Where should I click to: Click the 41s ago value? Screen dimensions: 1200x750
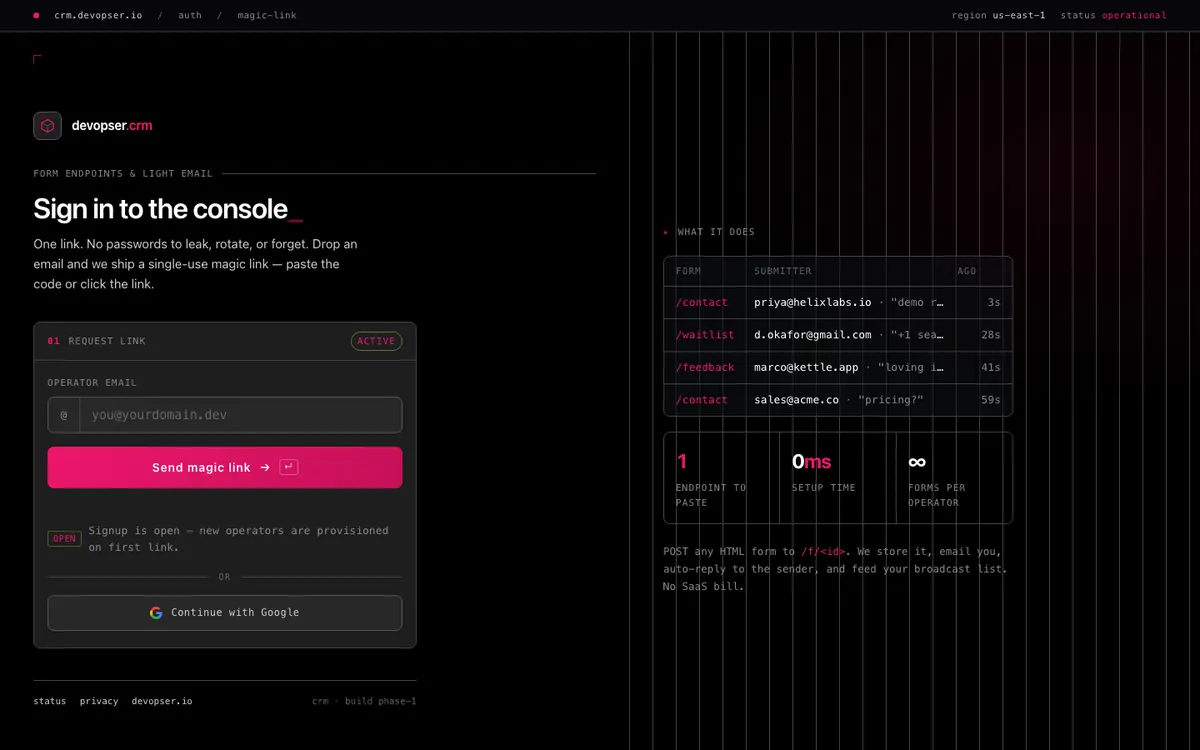coord(990,367)
